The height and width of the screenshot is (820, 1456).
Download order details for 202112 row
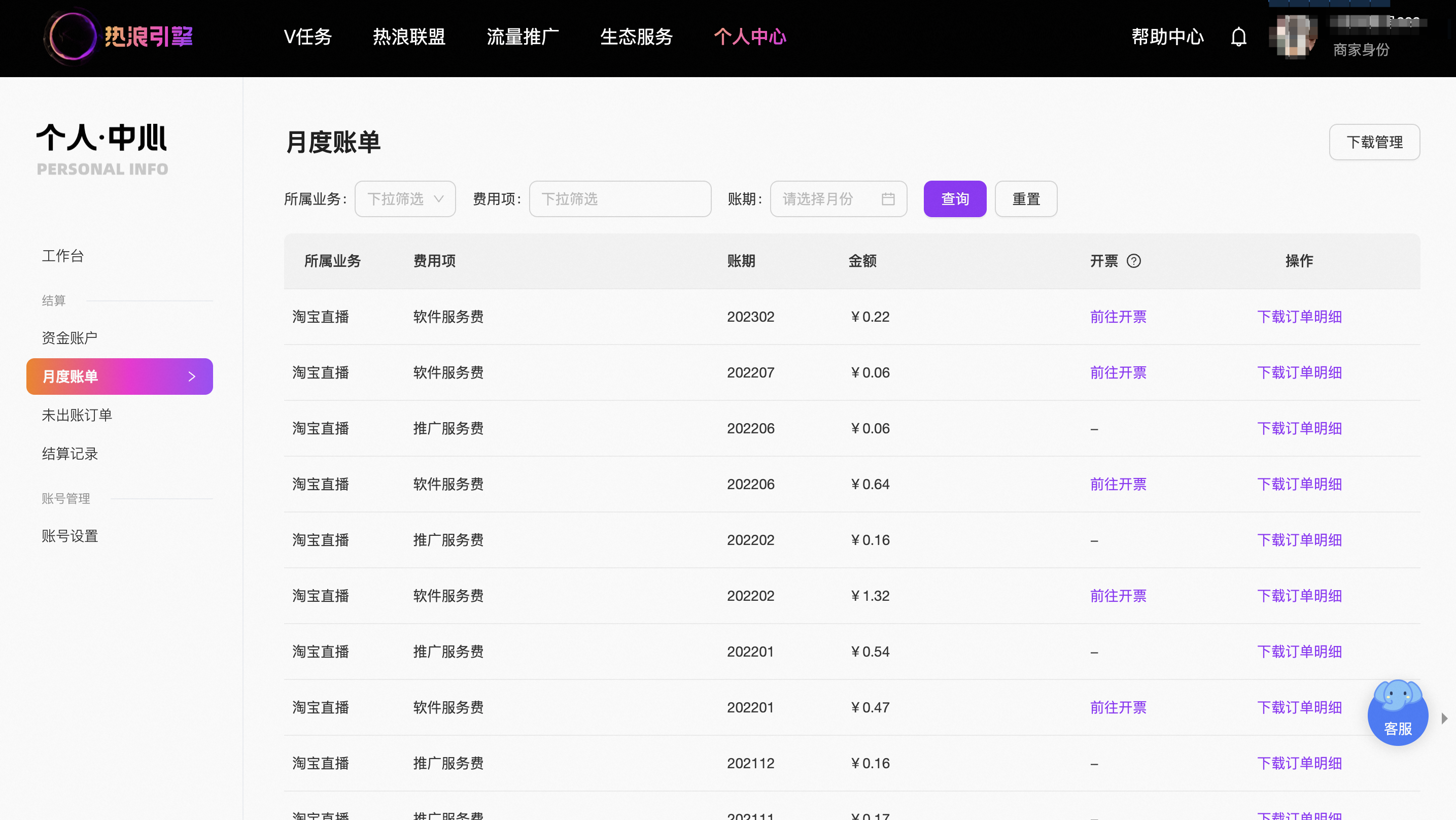point(1299,764)
